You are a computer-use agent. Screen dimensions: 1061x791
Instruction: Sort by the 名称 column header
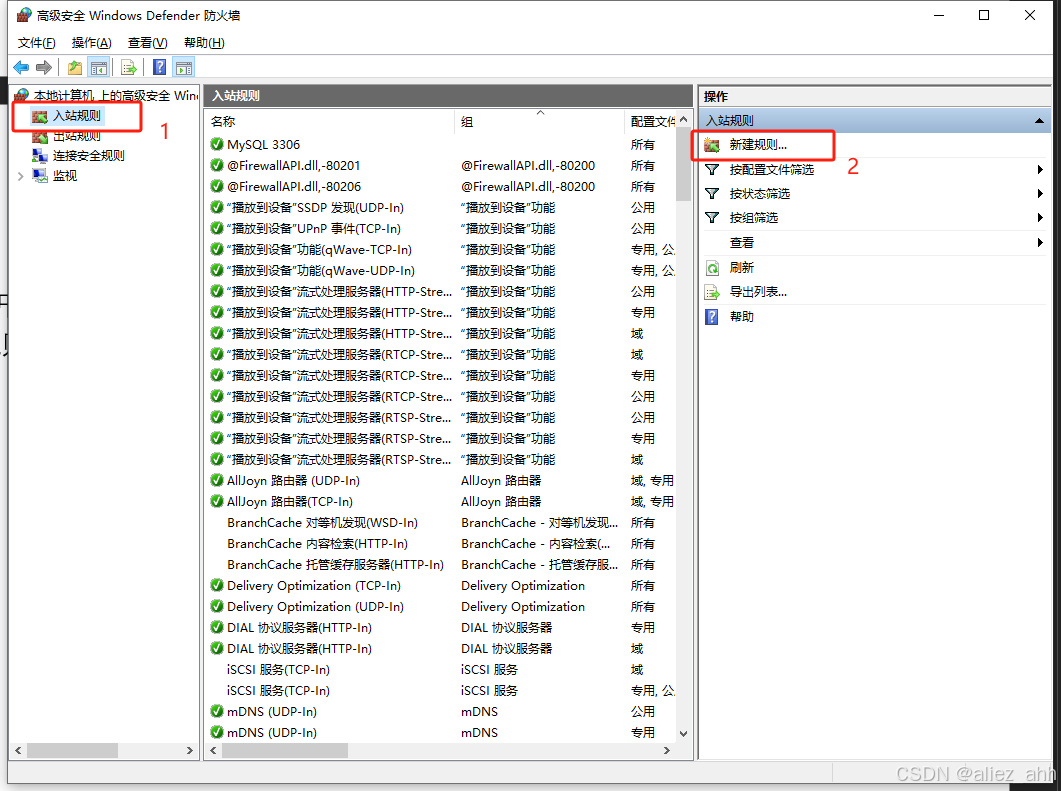[x=330, y=122]
